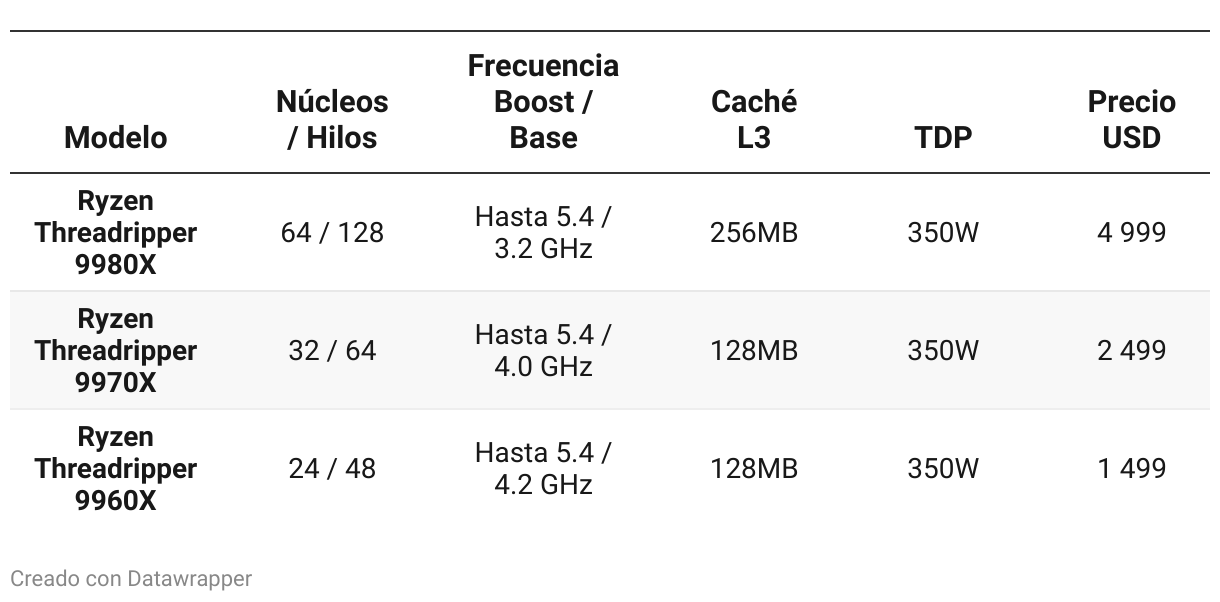Click the 1 499 price cell
1220x602 pixels.
pos(1132,468)
